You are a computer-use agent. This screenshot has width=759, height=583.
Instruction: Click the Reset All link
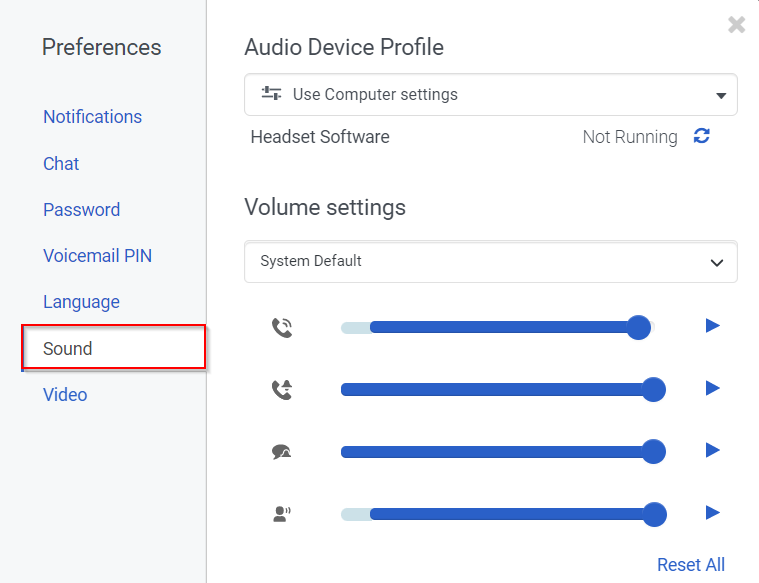pos(690,565)
